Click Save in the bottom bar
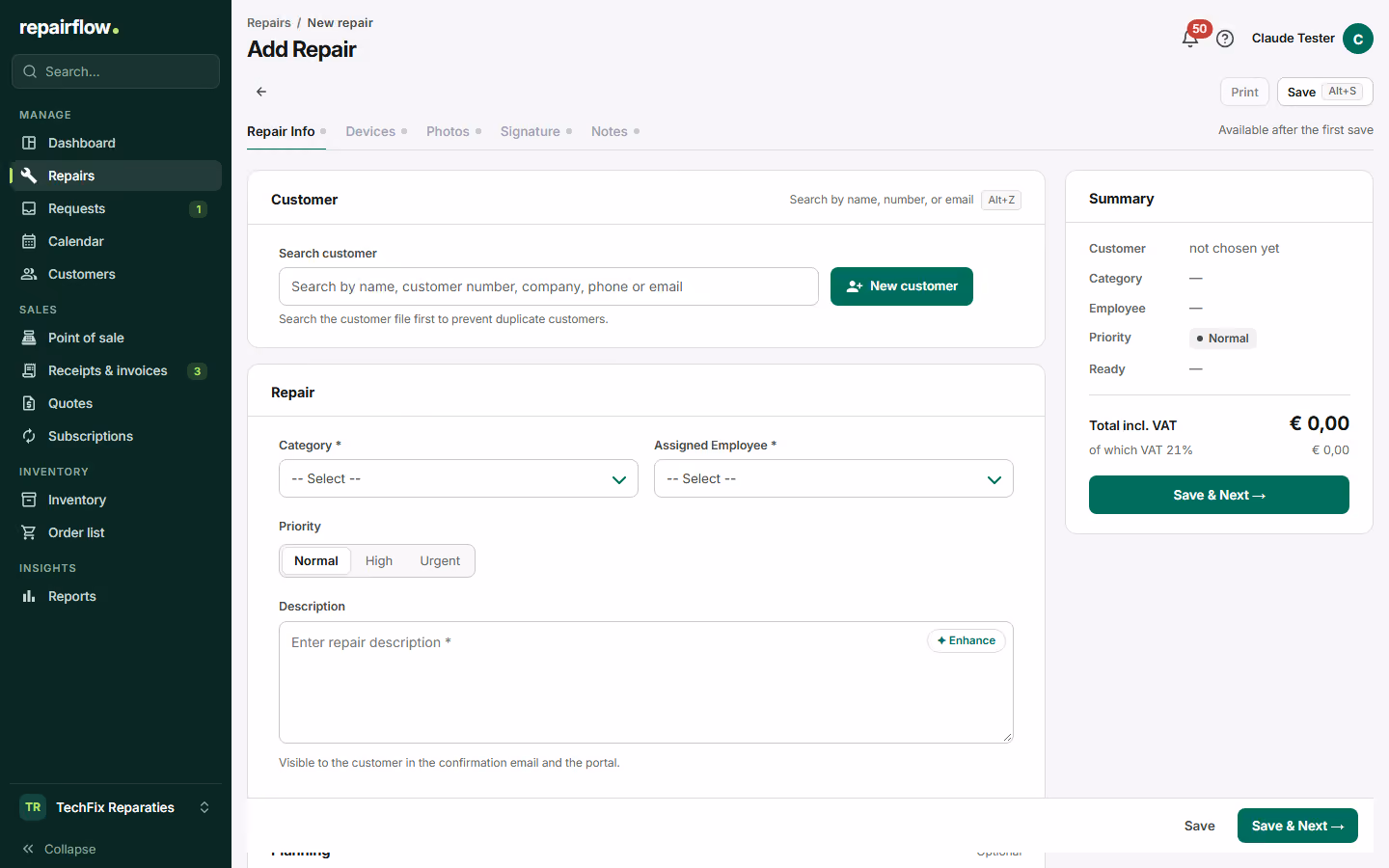Screen dimensions: 1389x868 point(1200,826)
